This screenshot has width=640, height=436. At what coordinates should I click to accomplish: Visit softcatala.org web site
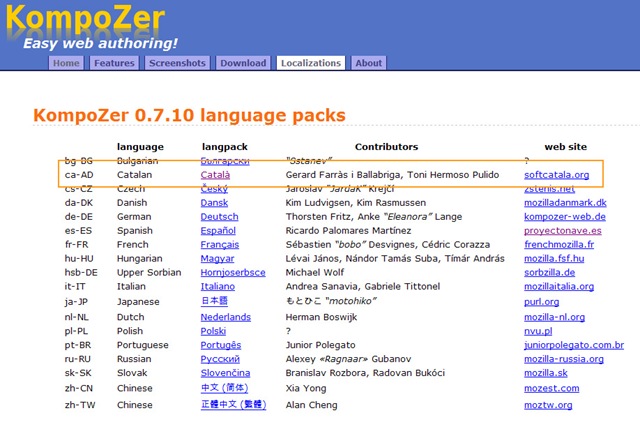tap(557, 175)
